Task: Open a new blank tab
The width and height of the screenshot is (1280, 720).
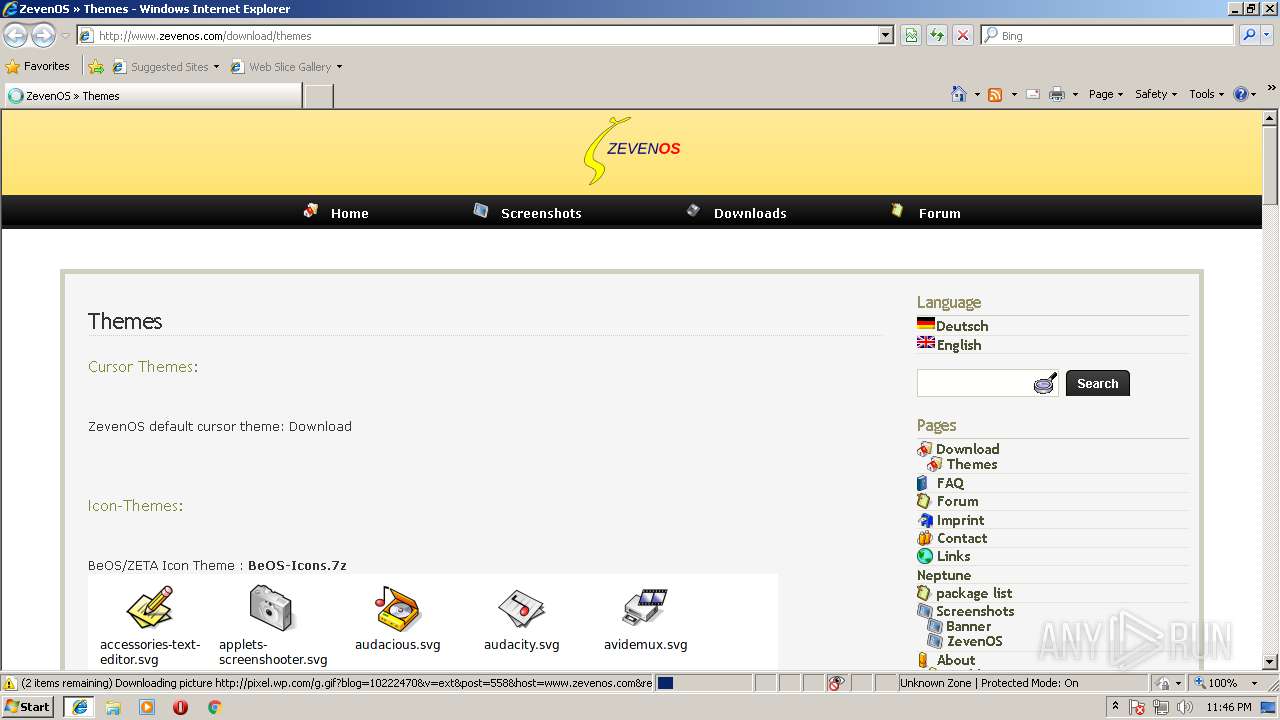Action: click(x=318, y=96)
